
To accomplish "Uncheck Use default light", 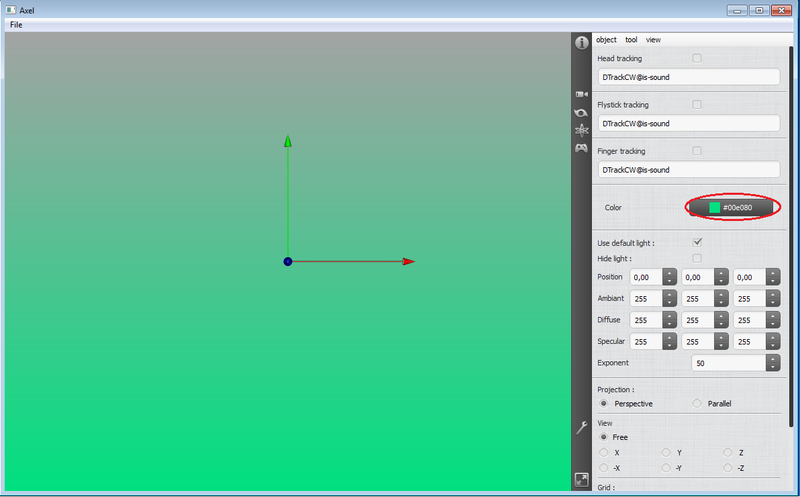I will pyautogui.click(x=697, y=242).
